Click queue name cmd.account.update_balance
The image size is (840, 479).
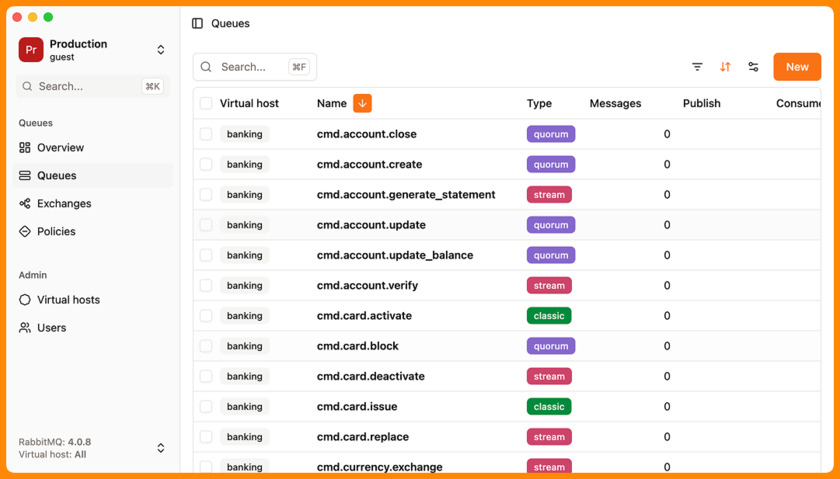pos(395,255)
